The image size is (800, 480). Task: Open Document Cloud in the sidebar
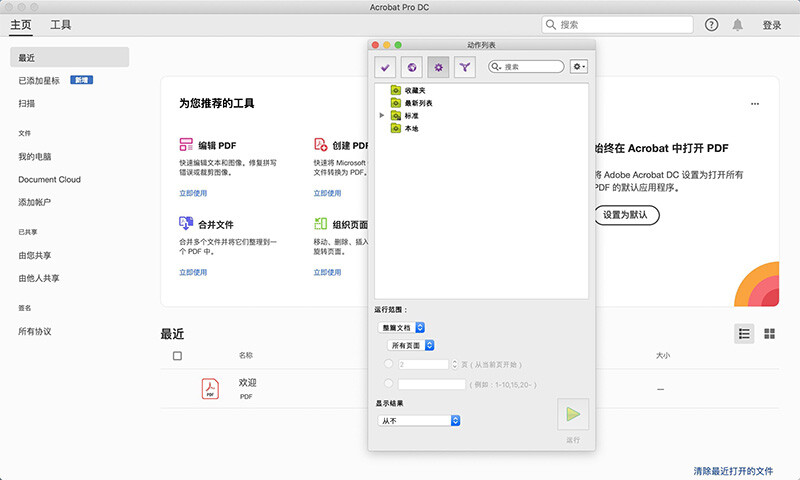tap(49, 179)
